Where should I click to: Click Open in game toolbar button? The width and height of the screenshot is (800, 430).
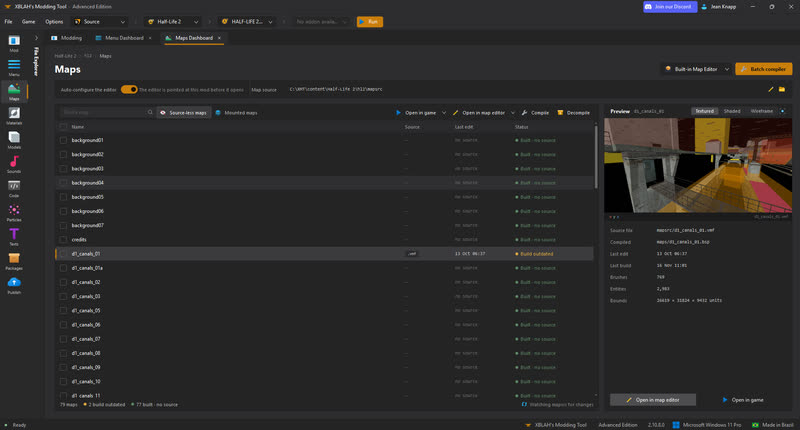tap(416, 113)
